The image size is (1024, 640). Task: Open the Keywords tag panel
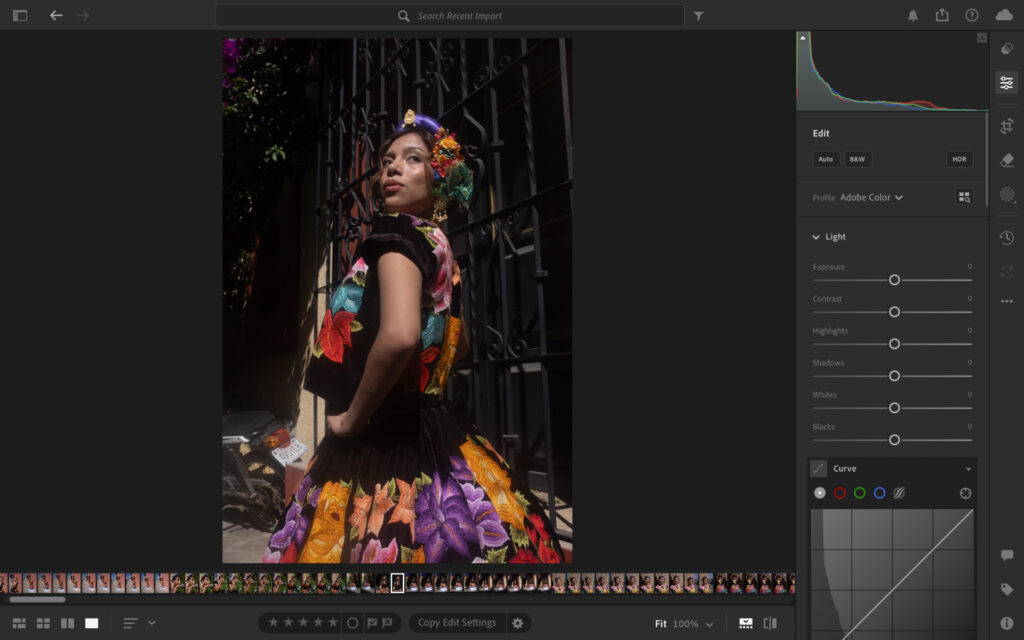(1006, 590)
